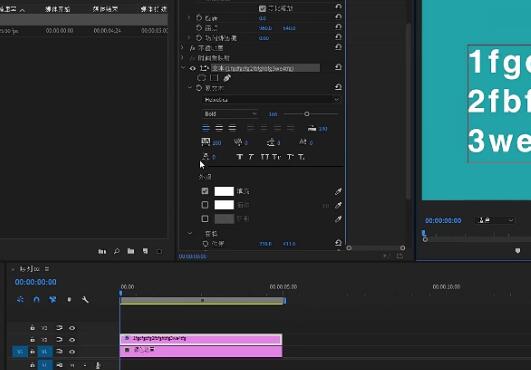Toggle the rotation stopwatch animation icon
This screenshot has height=370, width=531.
[199, 18]
